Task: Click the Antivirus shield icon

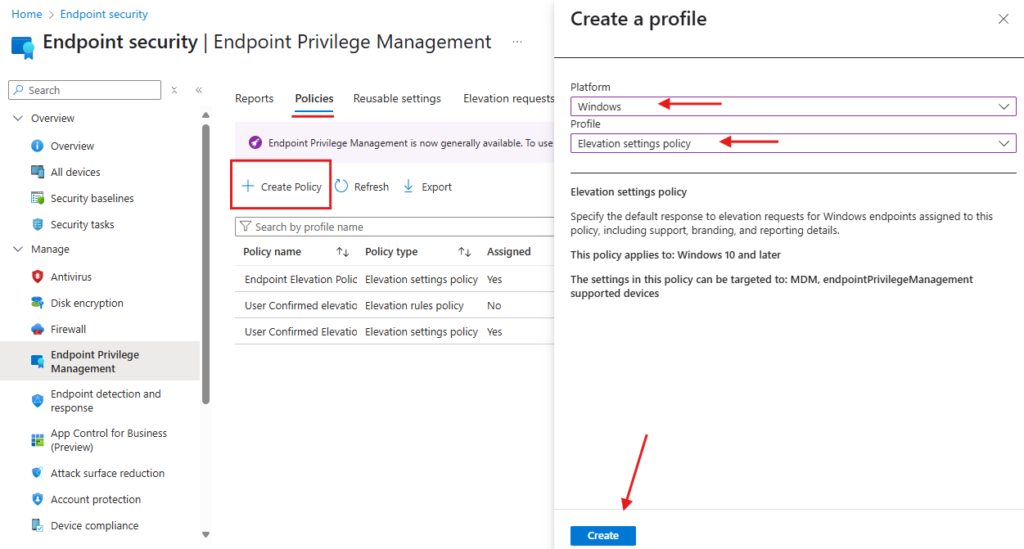Action: tap(37, 277)
